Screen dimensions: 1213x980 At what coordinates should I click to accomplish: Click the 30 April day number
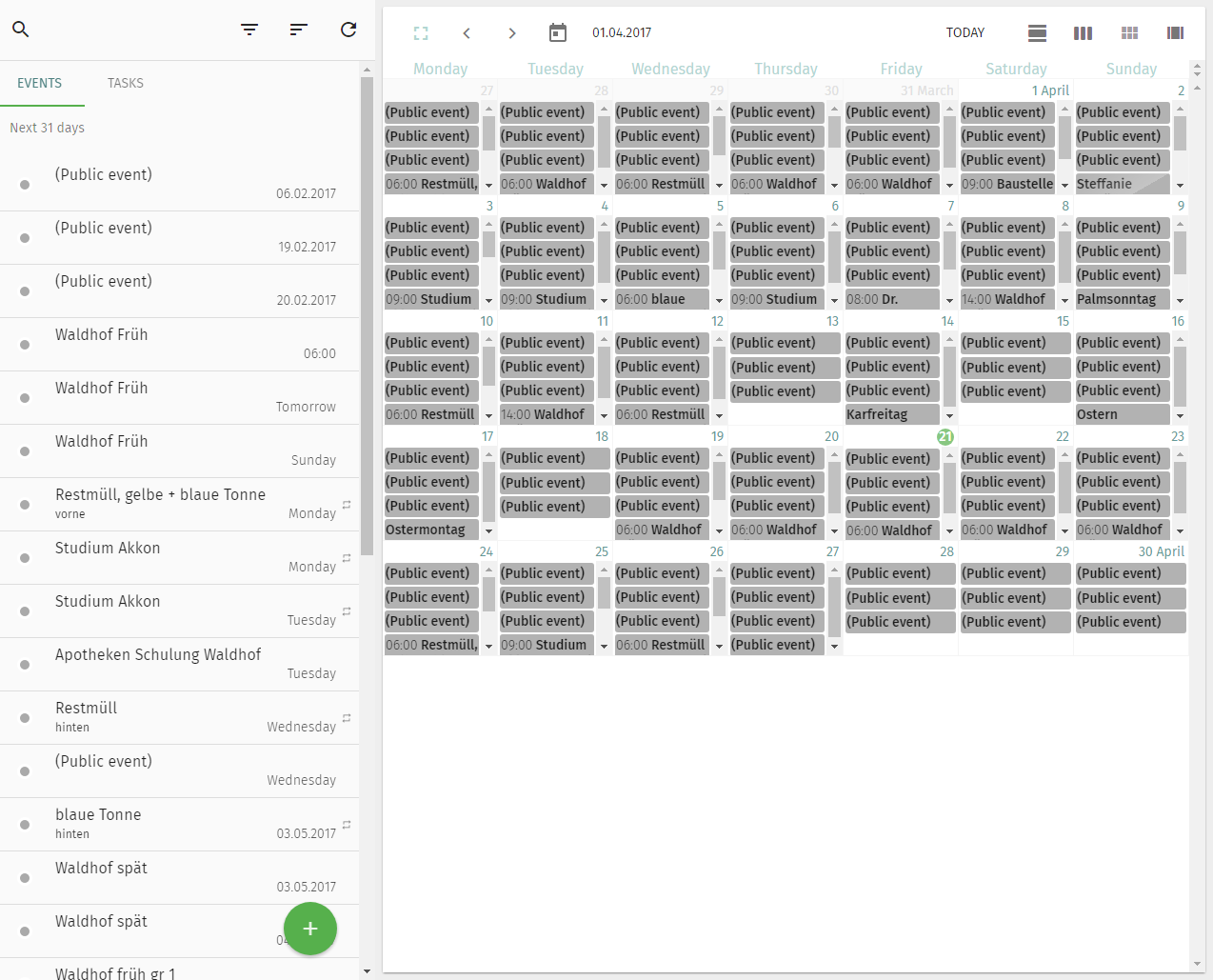point(1162,551)
